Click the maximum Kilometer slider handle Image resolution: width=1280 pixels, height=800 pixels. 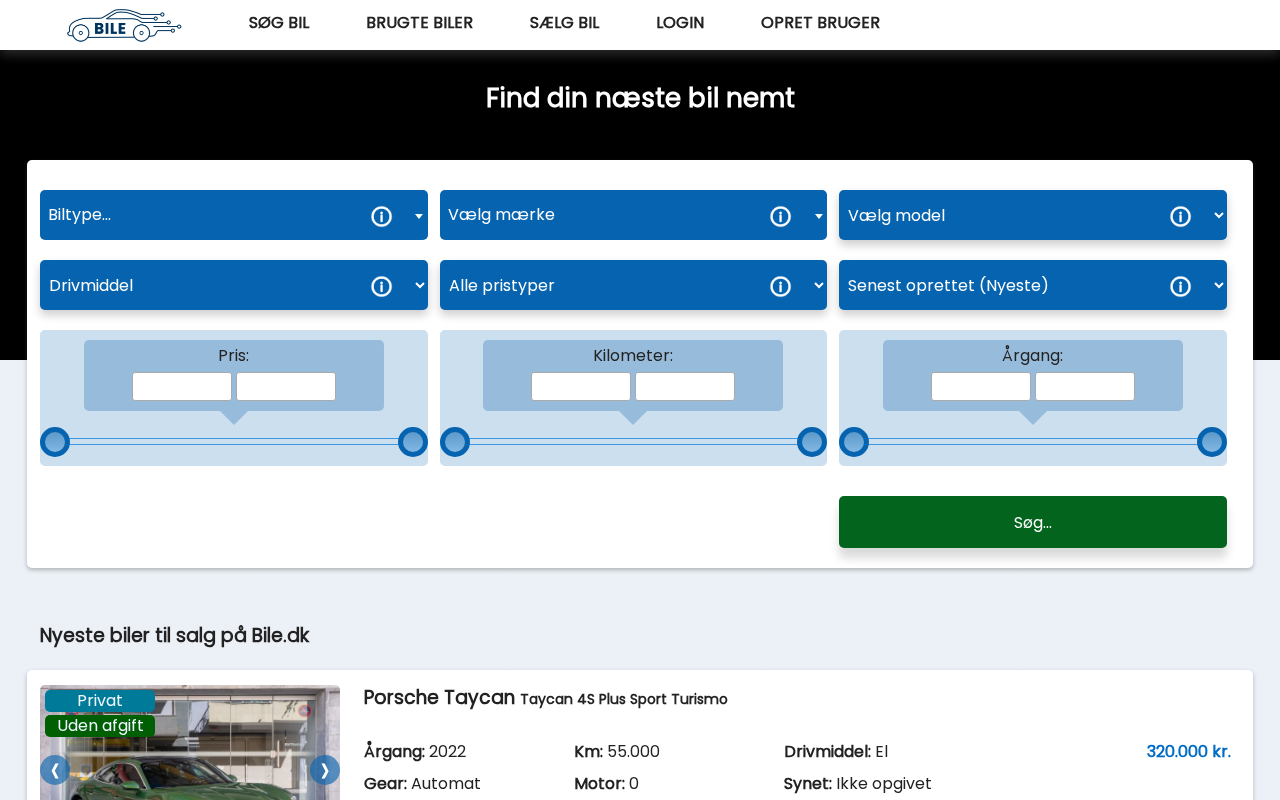812,442
